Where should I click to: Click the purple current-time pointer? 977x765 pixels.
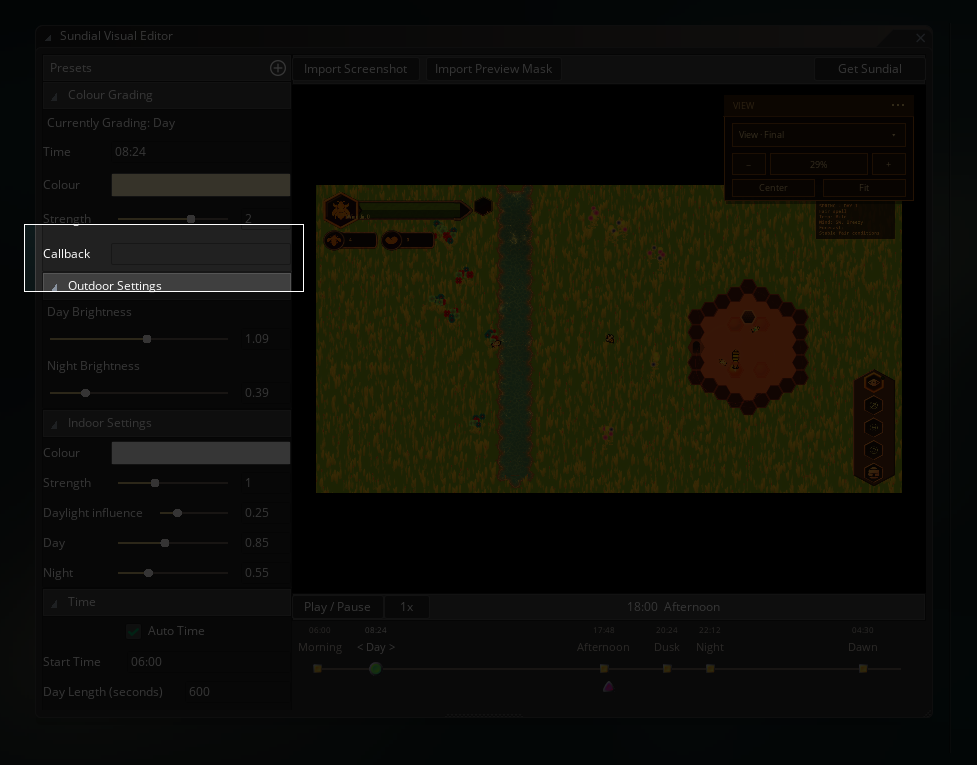(x=608, y=687)
